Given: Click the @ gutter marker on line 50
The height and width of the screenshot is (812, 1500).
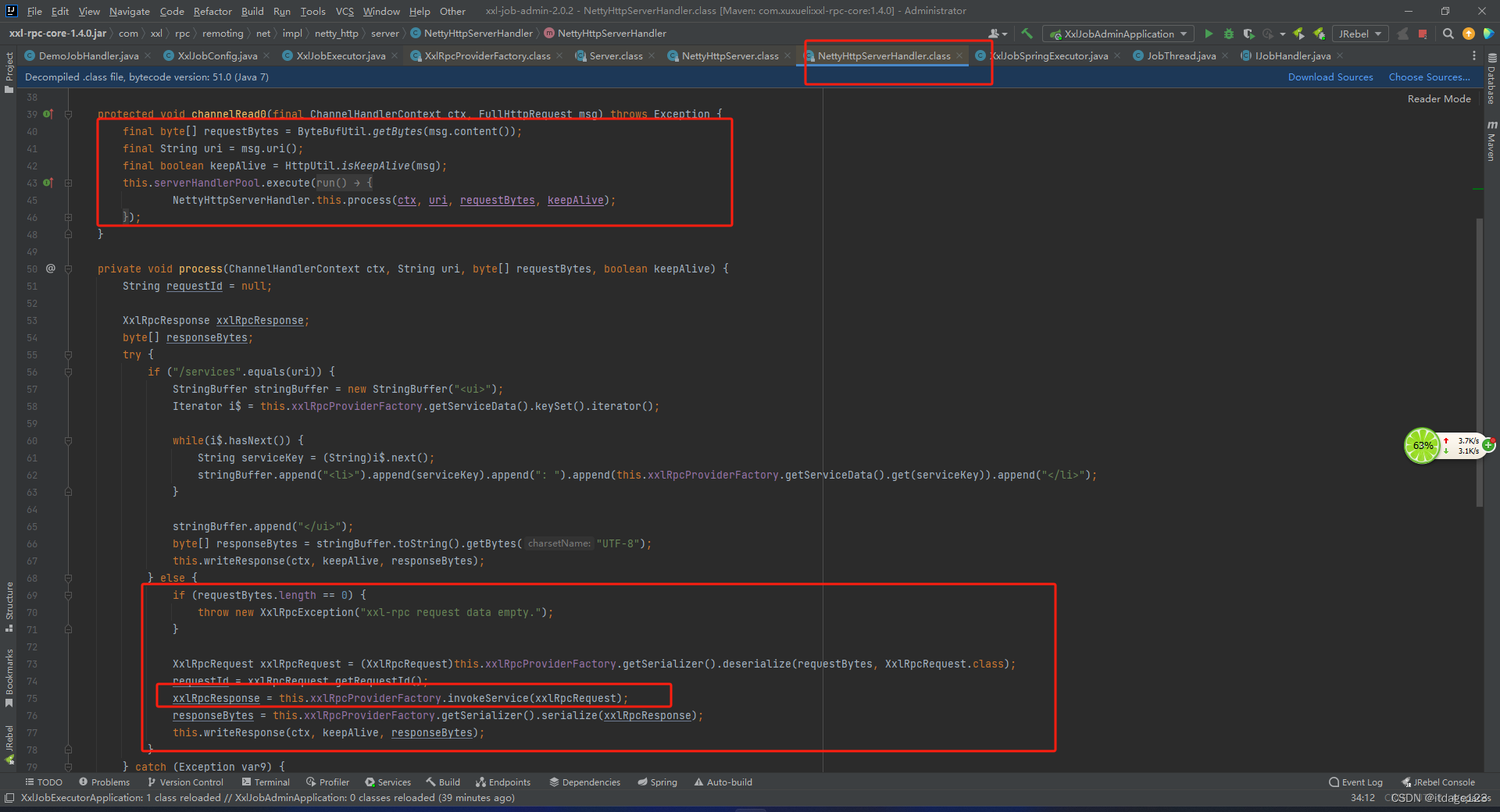Looking at the screenshot, I should click(x=51, y=269).
